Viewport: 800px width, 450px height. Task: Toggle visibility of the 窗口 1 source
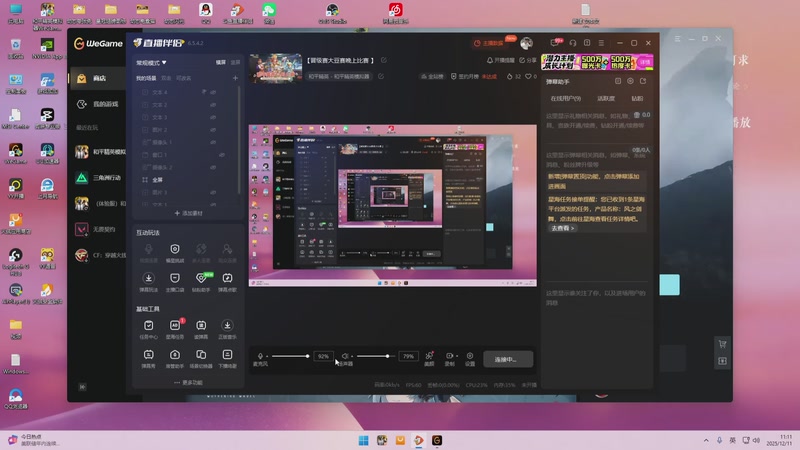tap(222, 155)
